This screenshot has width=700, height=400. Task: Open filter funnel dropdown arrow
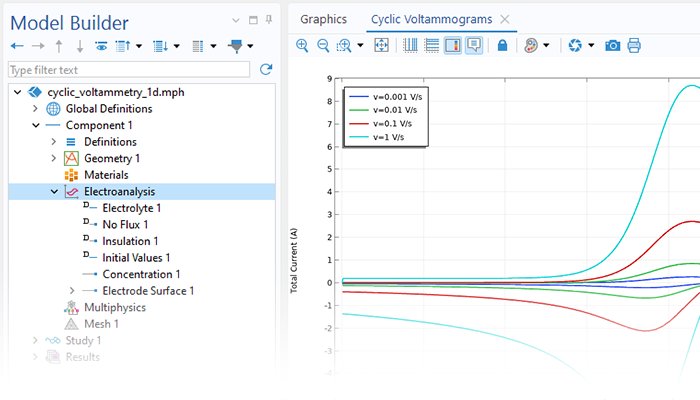250,46
